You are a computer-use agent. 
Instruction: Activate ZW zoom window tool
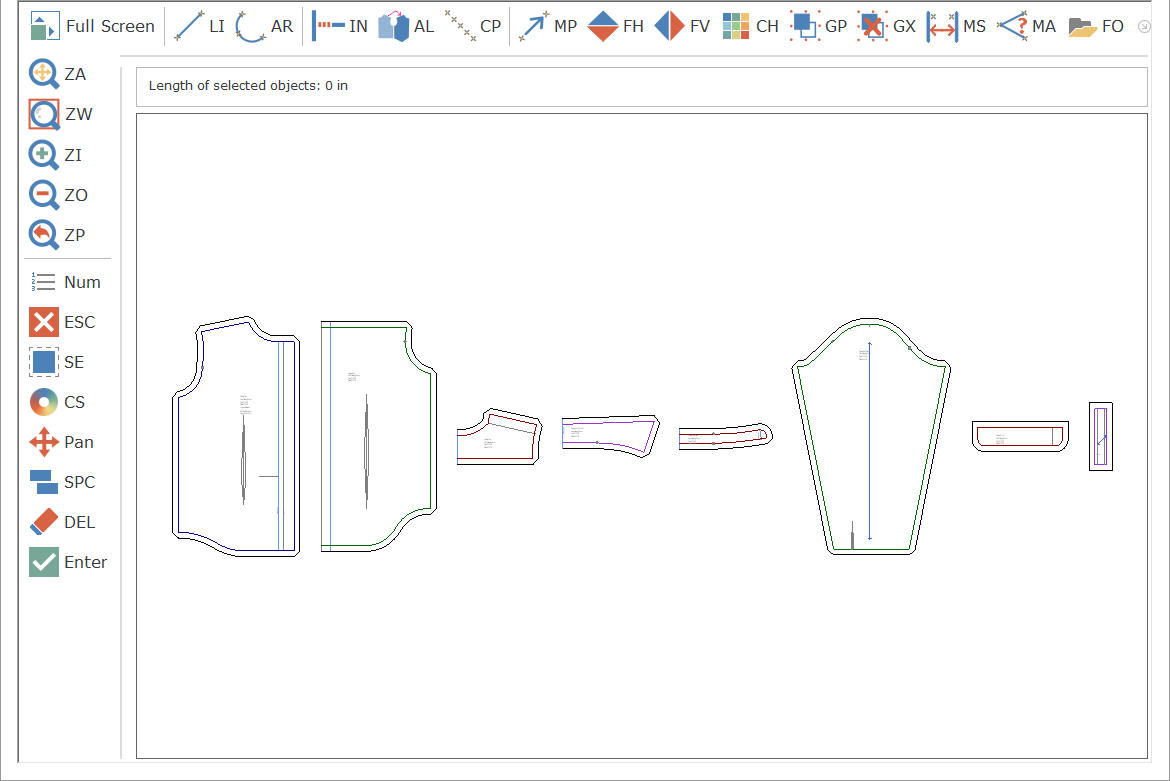click(60, 115)
